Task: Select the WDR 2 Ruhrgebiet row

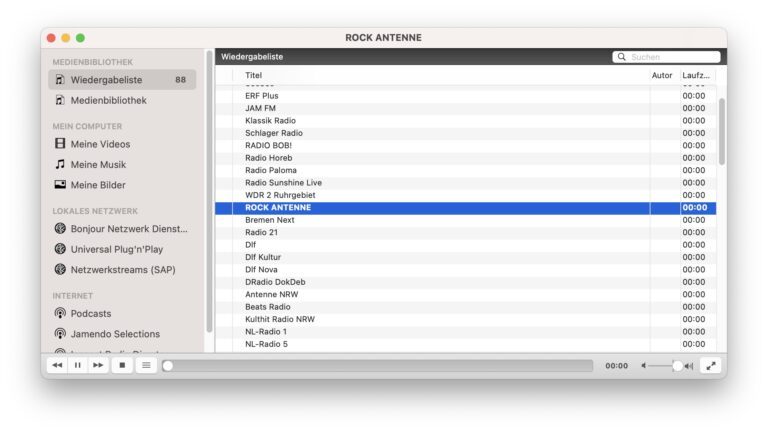Action: 465,195
